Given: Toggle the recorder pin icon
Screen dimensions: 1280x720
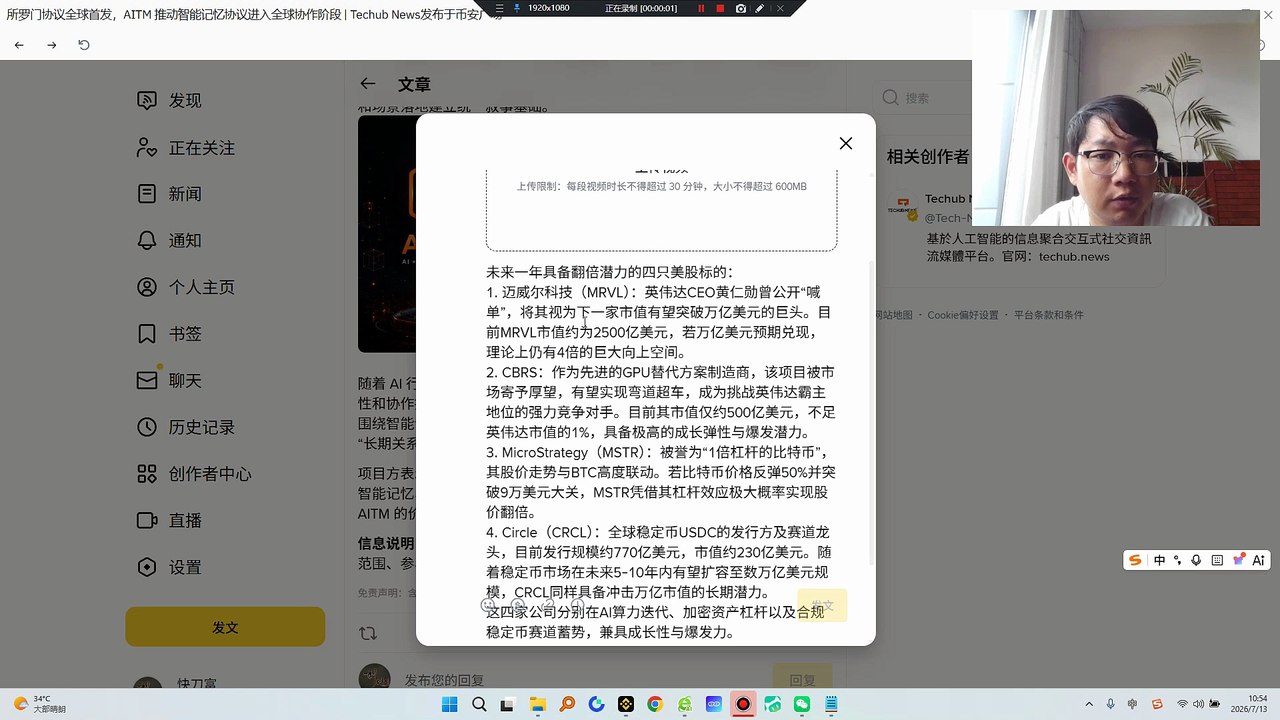Looking at the screenshot, I should click(x=517, y=8).
